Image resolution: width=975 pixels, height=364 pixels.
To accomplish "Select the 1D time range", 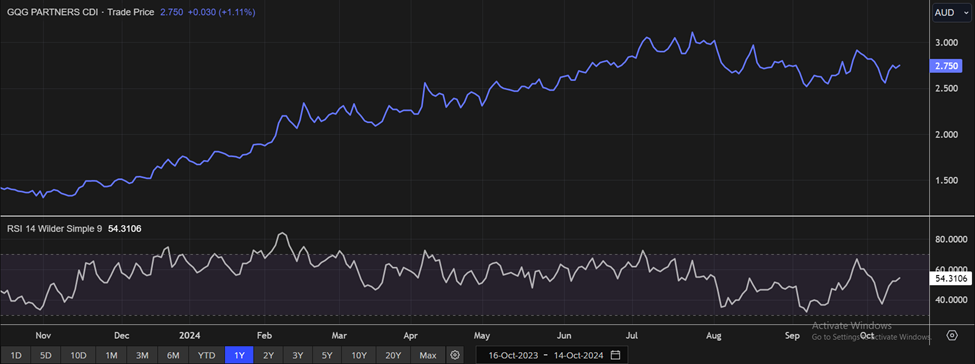I will click(17, 355).
